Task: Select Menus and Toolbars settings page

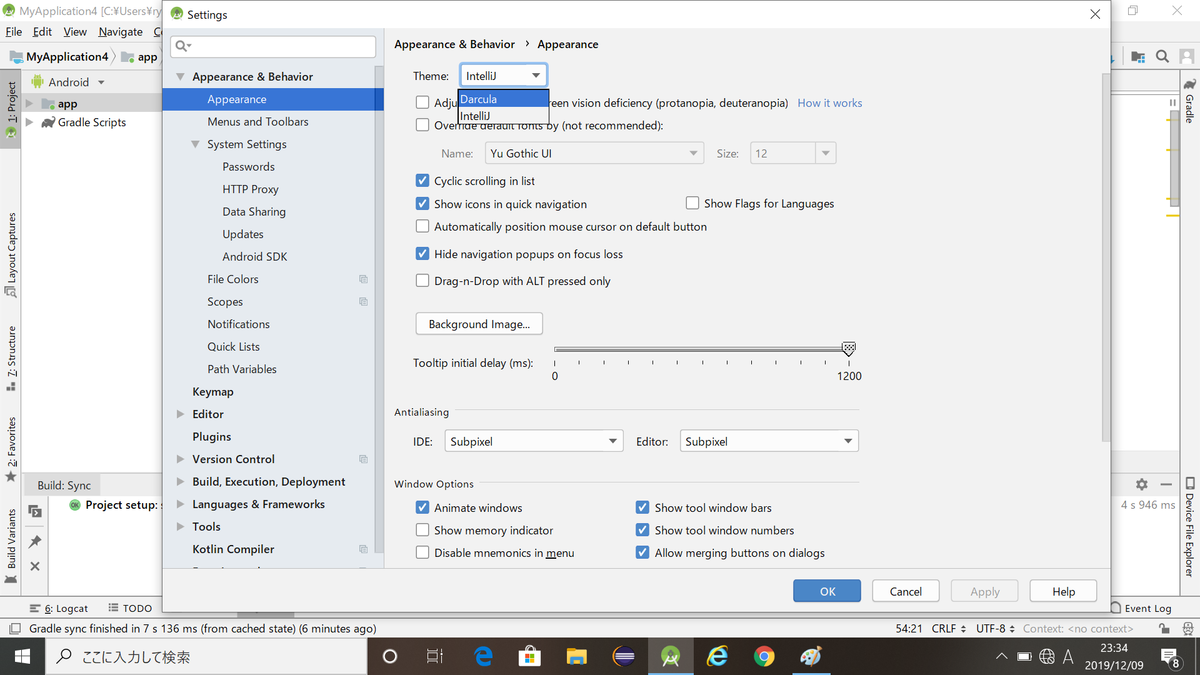Action: [x=258, y=122]
